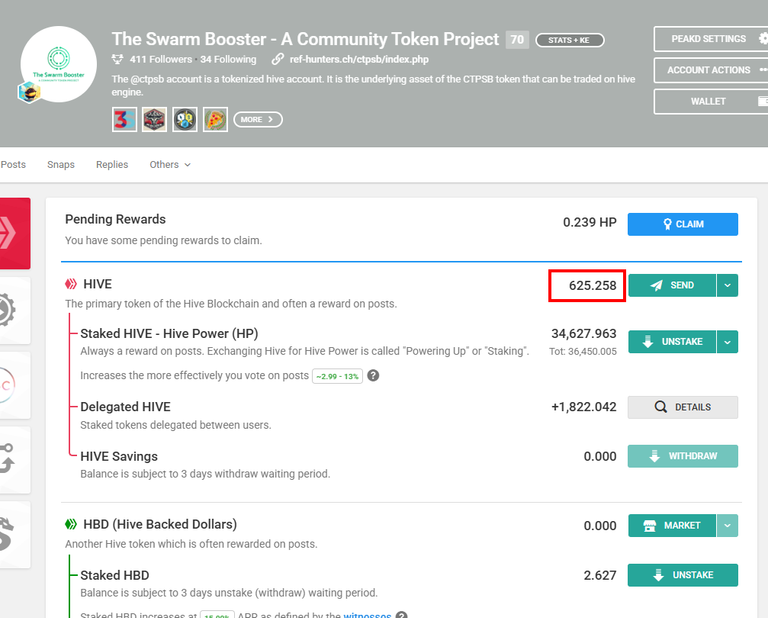Click the Hive Power amount 34,627.963
Image resolution: width=768 pixels, height=618 pixels.
point(584,333)
